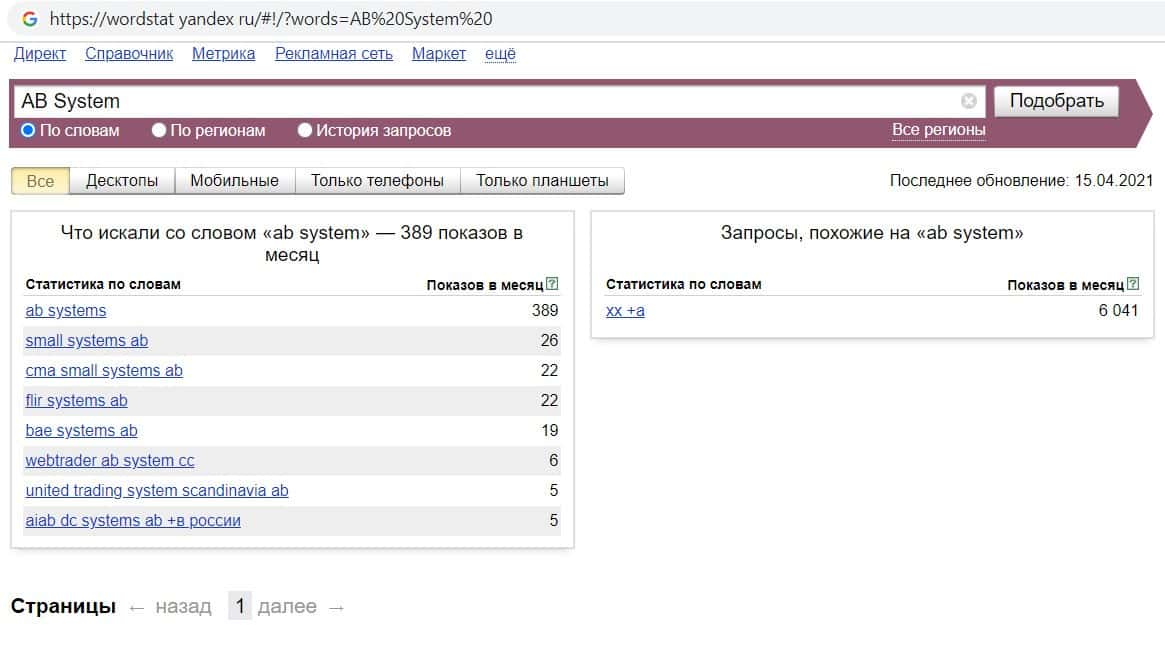
Task: Click help icon in similar queries header
Action: (x=1133, y=284)
